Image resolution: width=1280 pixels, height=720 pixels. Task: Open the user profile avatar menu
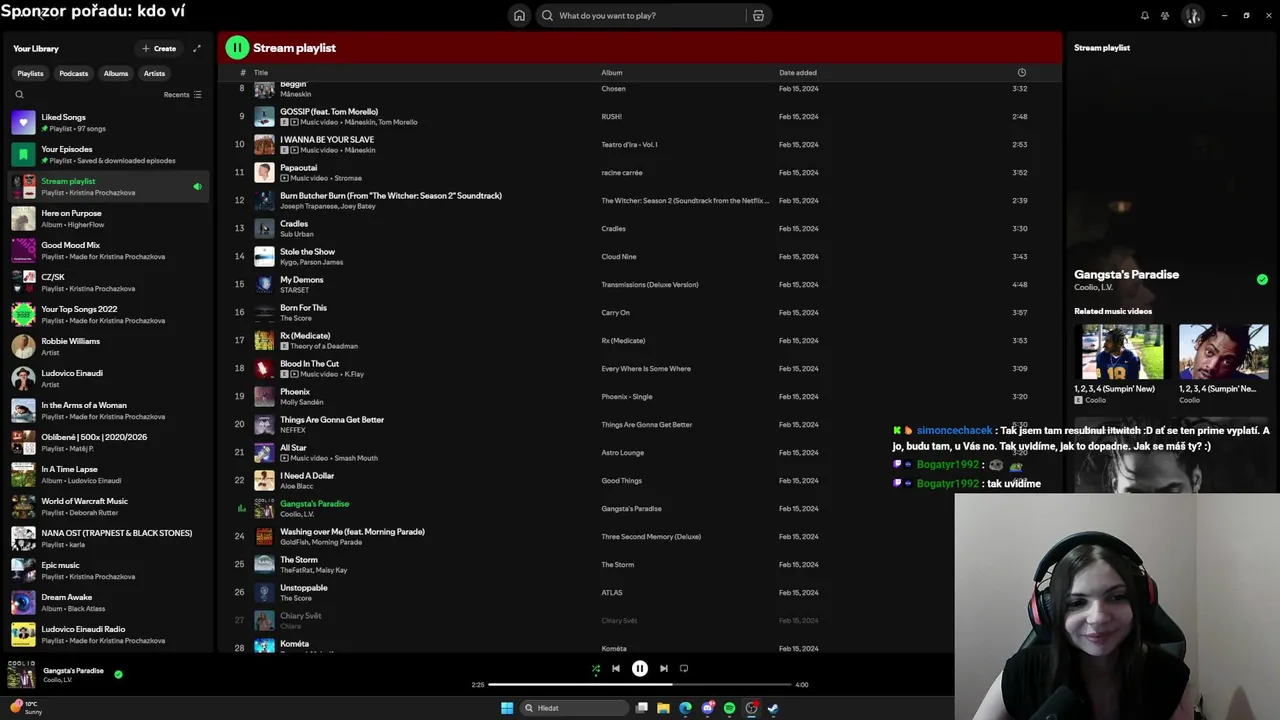pyautogui.click(x=1192, y=15)
